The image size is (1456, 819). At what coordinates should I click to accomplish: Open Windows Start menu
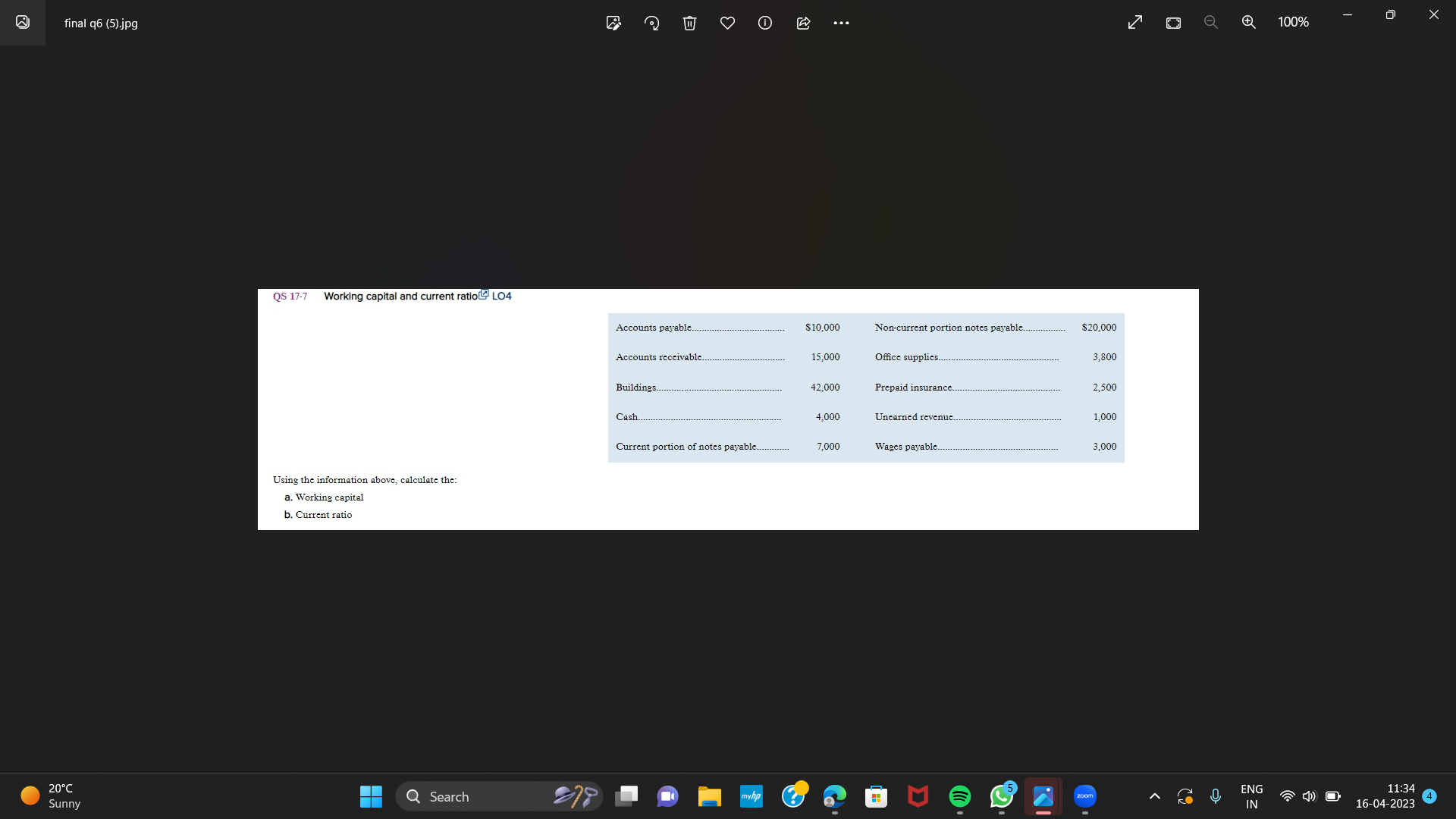pyautogui.click(x=371, y=796)
